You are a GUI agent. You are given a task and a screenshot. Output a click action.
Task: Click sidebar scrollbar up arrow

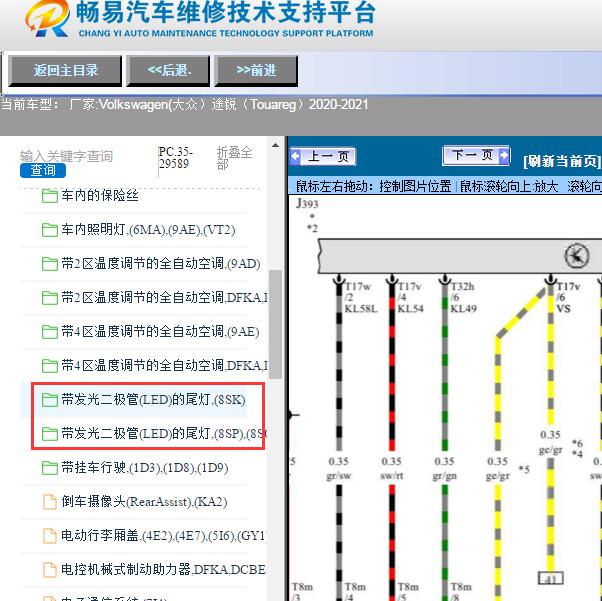(x=275, y=145)
